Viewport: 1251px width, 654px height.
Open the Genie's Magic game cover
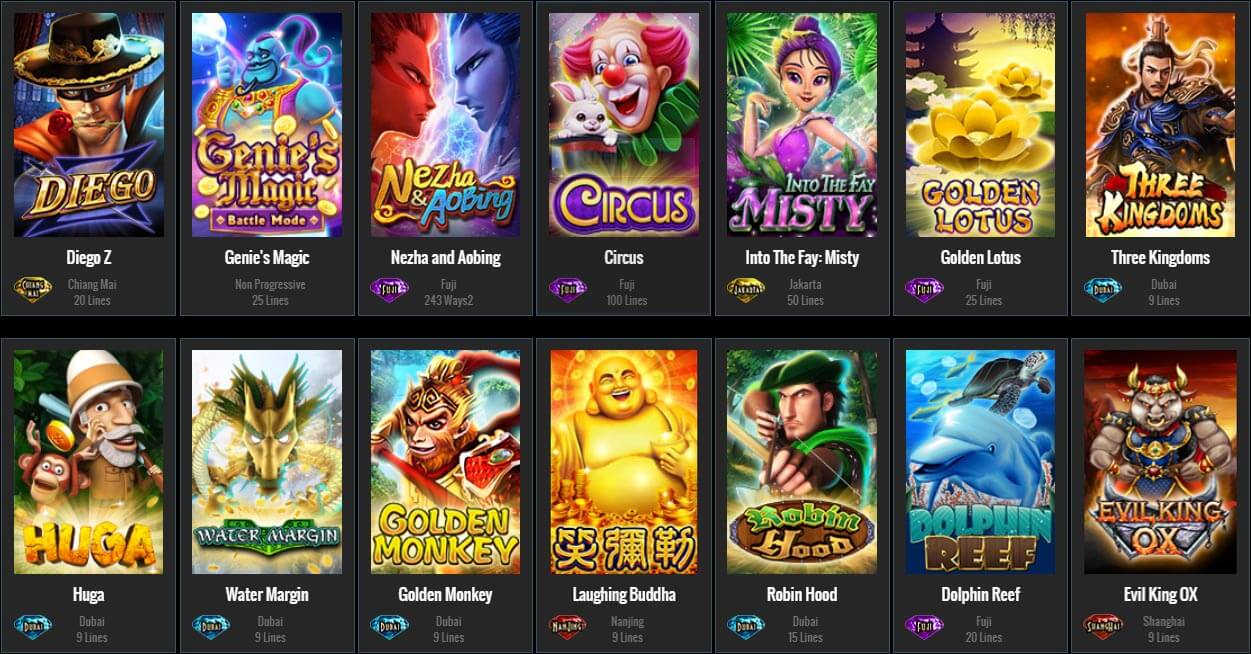click(x=267, y=125)
